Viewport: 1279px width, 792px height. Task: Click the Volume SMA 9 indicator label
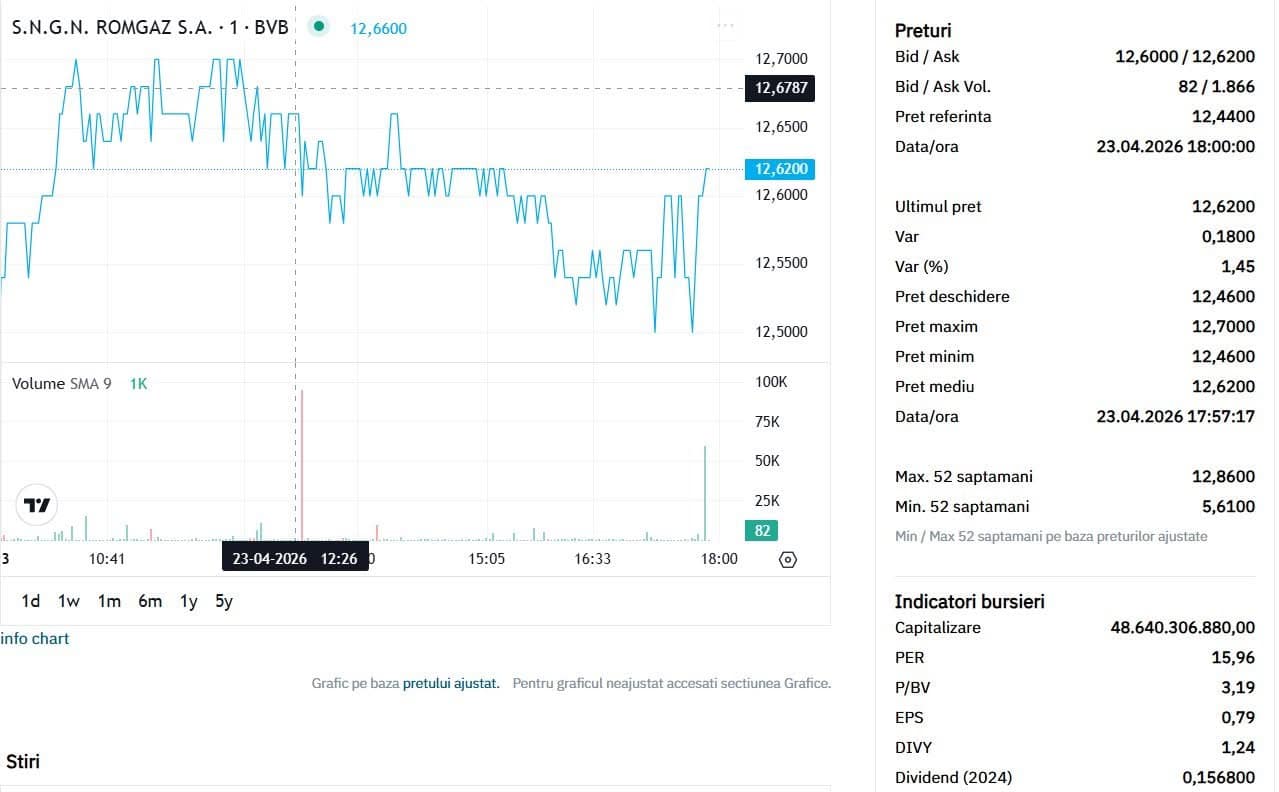click(62, 383)
